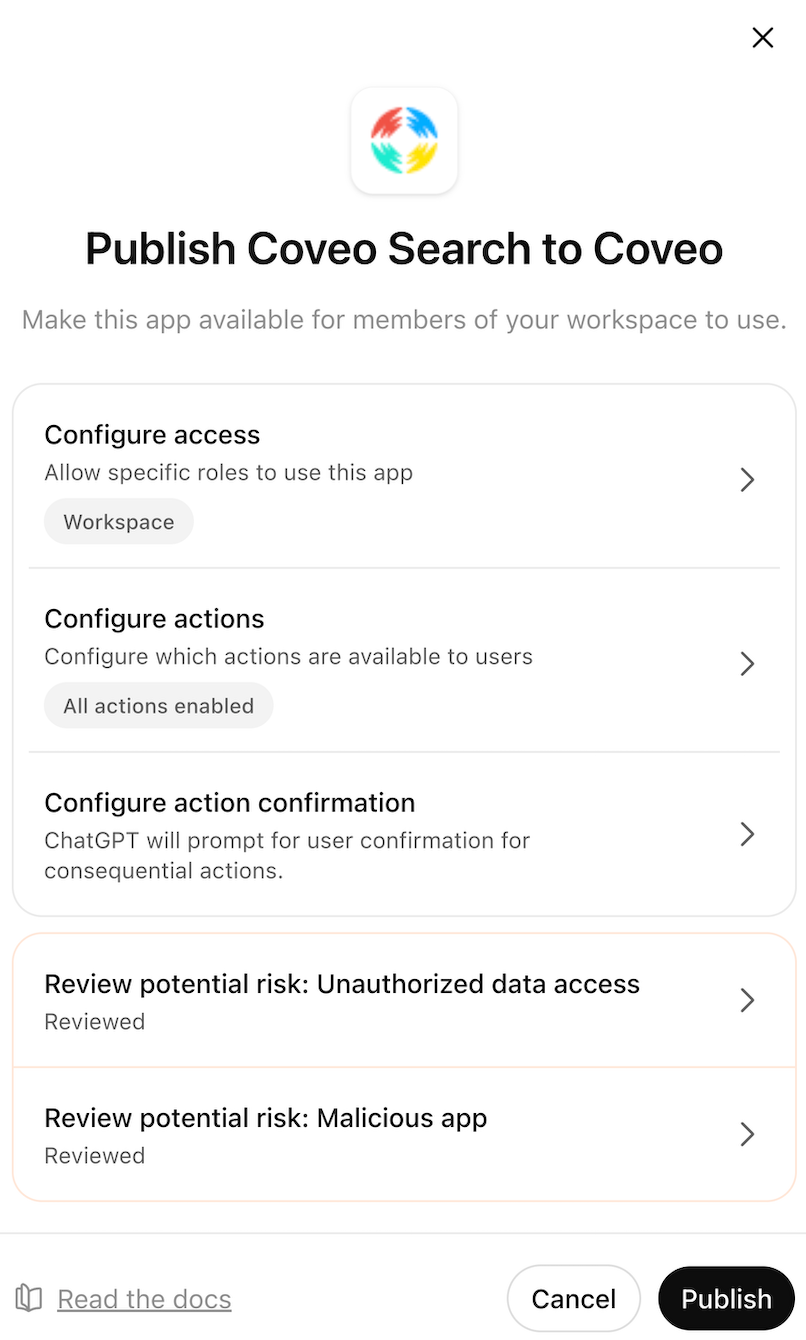
Task: Click the arrow next to Configure action confirmation
Action: coord(746,834)
